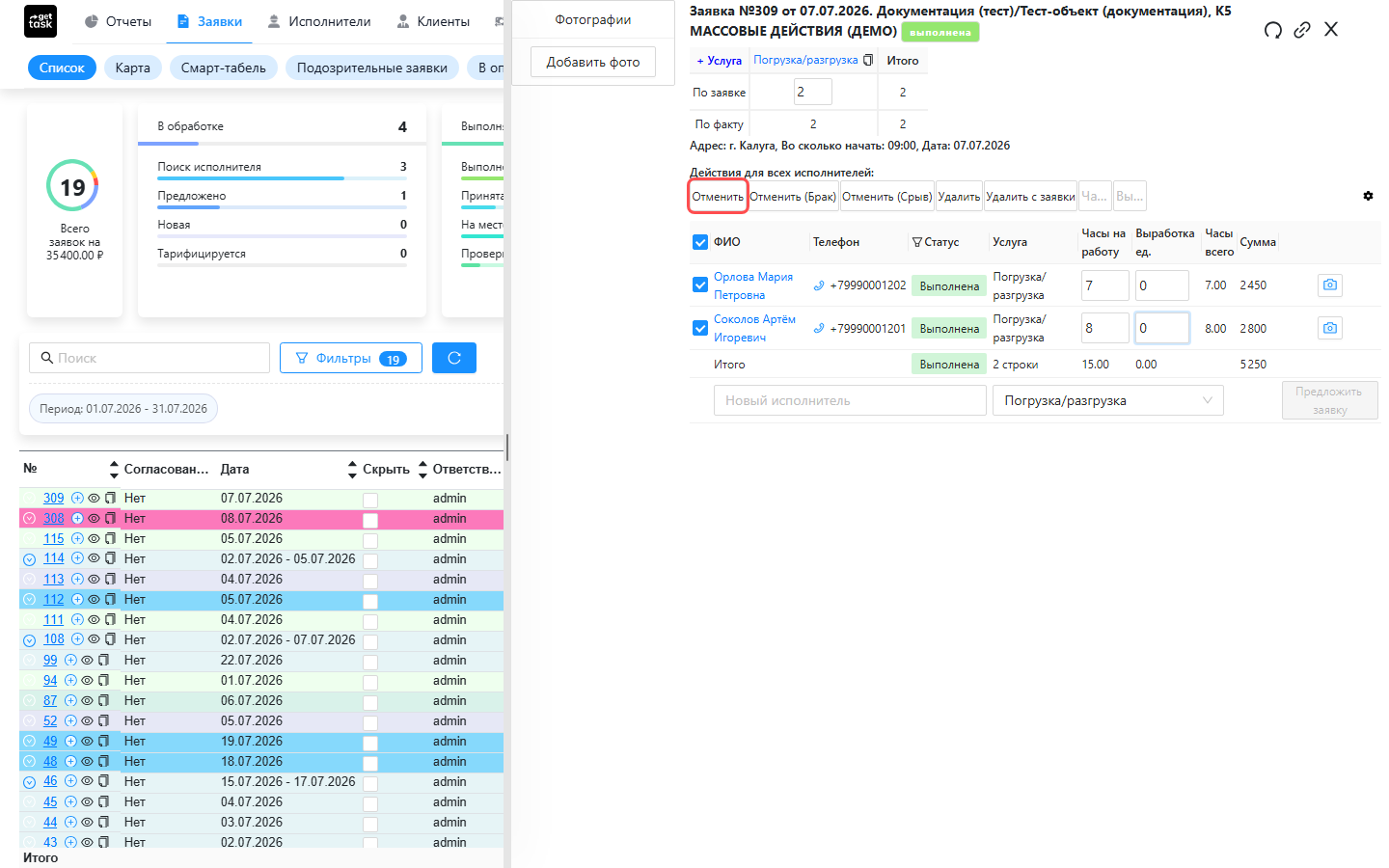This screenshot has height=868, width=1389.
Task: Copy the request link via the chain icon
Action: tap(1302, 30)
